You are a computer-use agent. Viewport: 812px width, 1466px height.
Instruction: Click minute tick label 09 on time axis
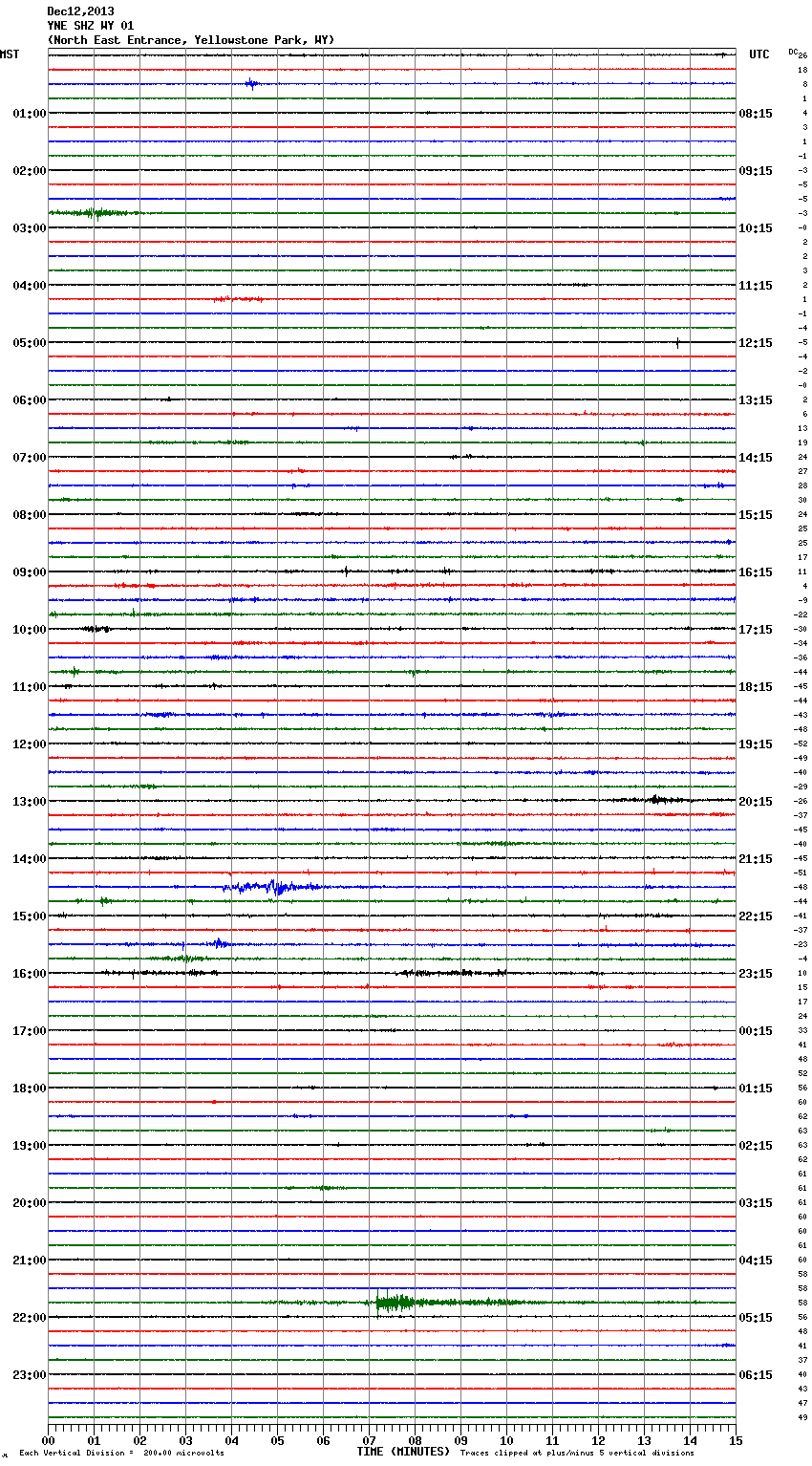pos(460,1440)
